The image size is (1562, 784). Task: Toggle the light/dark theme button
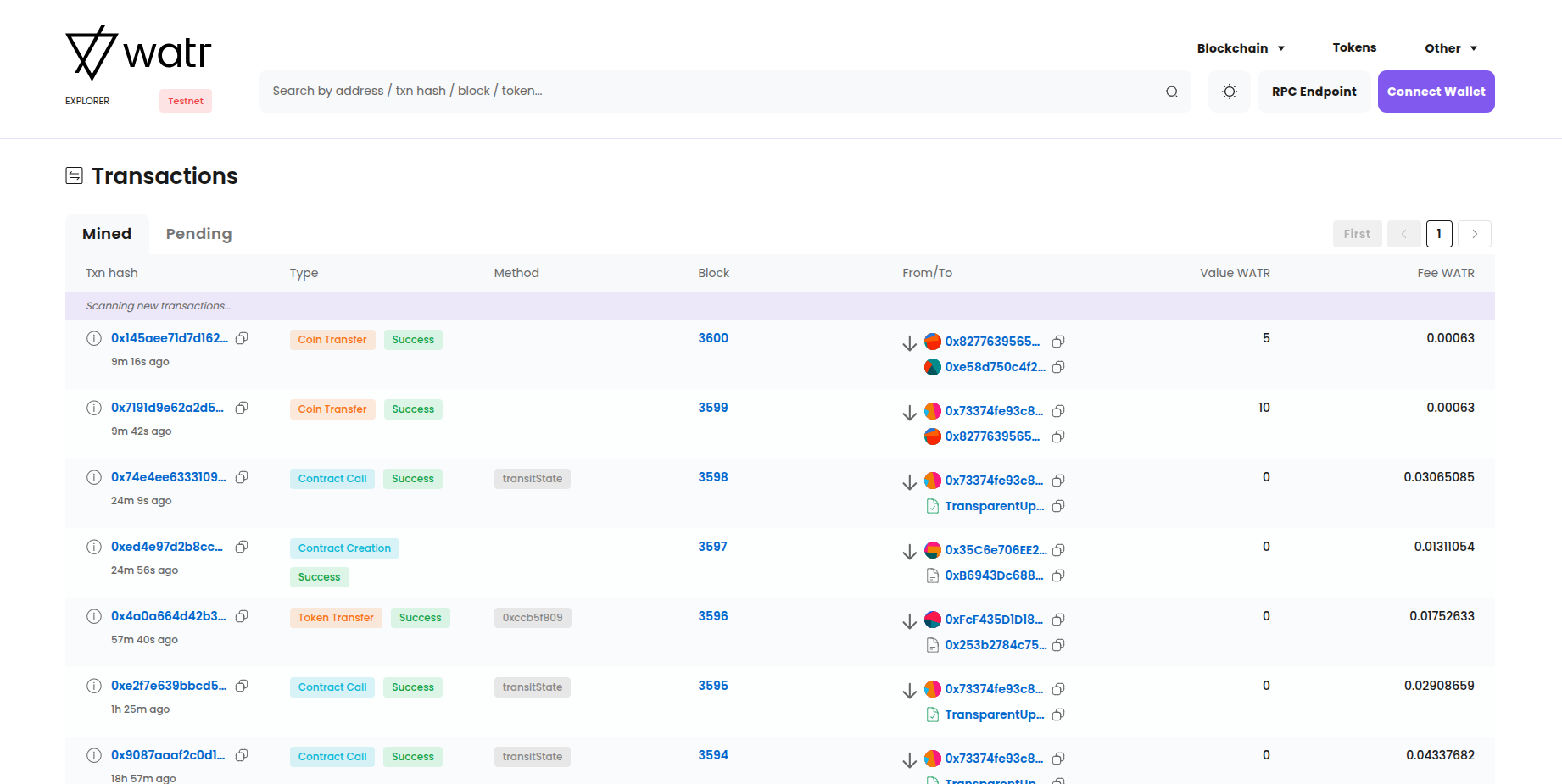point(1229,92)
